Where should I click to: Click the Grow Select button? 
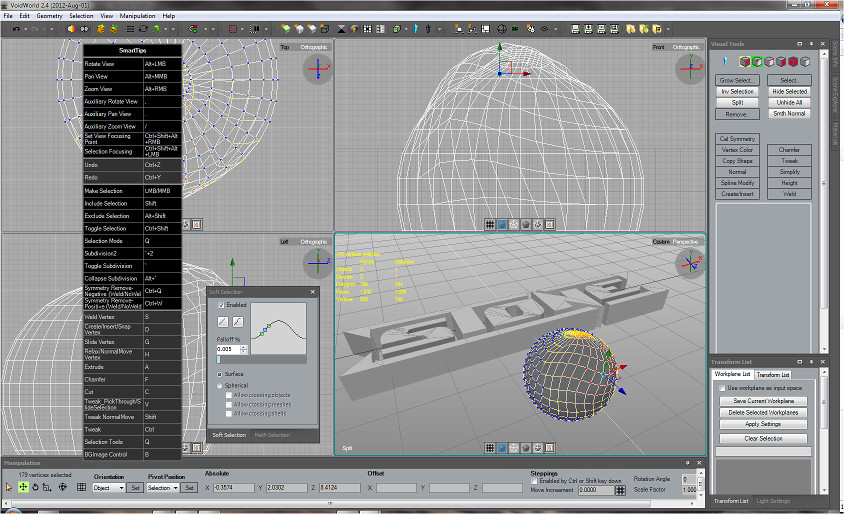(738, 80)
